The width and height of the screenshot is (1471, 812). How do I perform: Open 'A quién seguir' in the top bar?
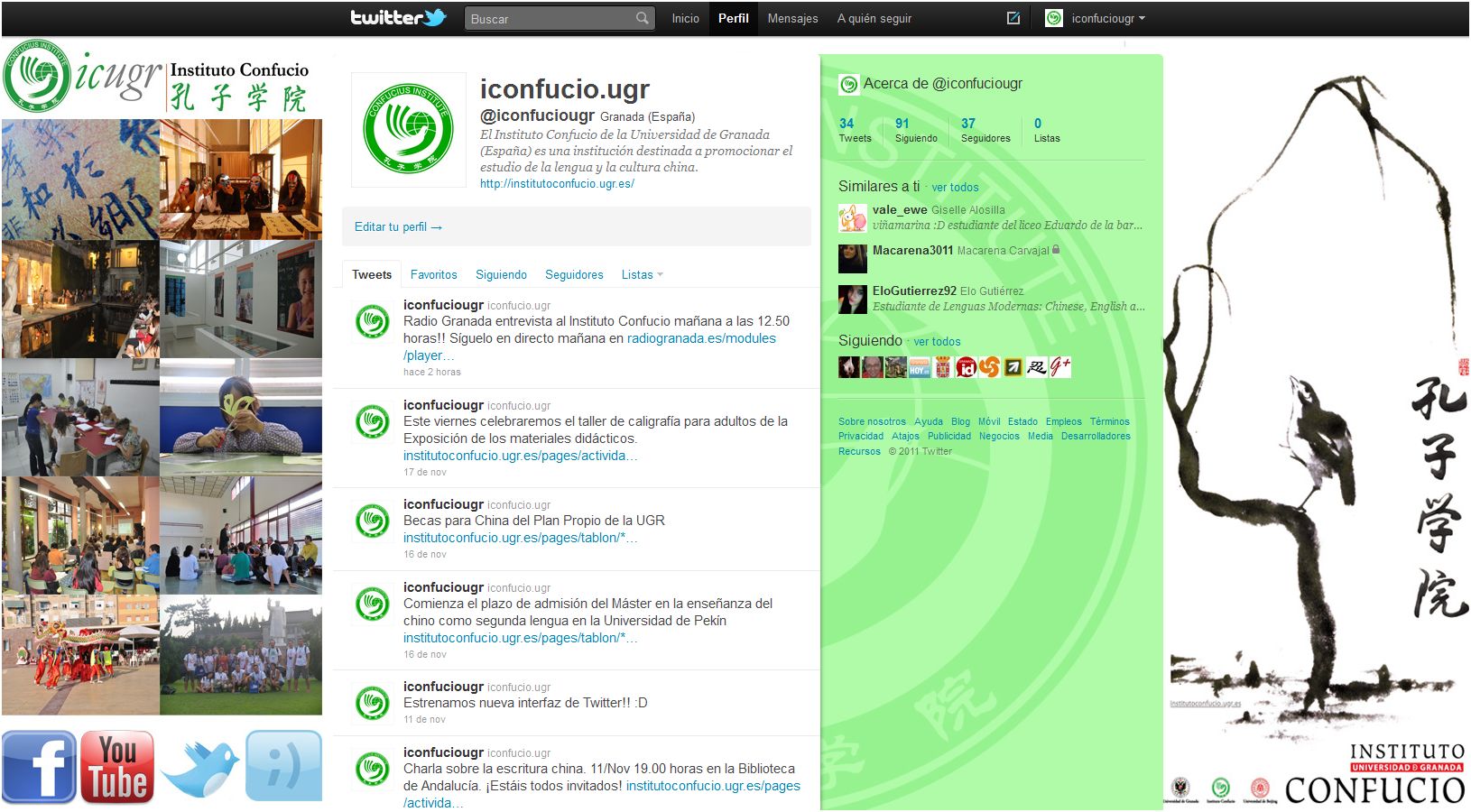pyautogui.click(x=874, y=18)
